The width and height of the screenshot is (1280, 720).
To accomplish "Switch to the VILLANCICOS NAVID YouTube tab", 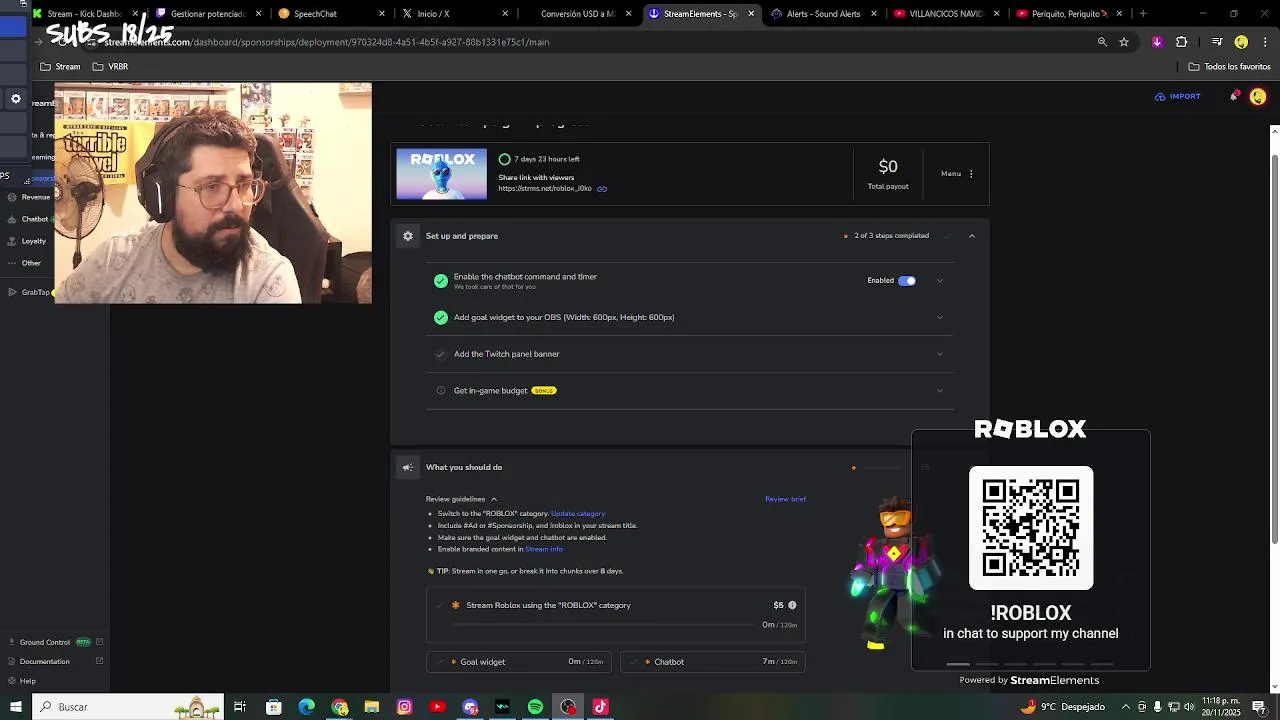I will (946, 14).
